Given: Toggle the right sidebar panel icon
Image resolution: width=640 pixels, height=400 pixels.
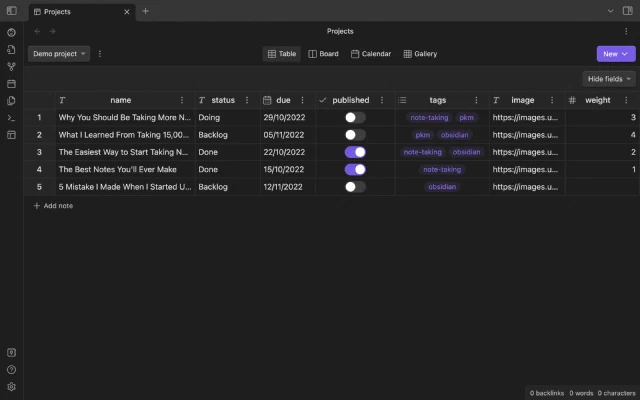Looking at the screenshot, I should point(628,11).
